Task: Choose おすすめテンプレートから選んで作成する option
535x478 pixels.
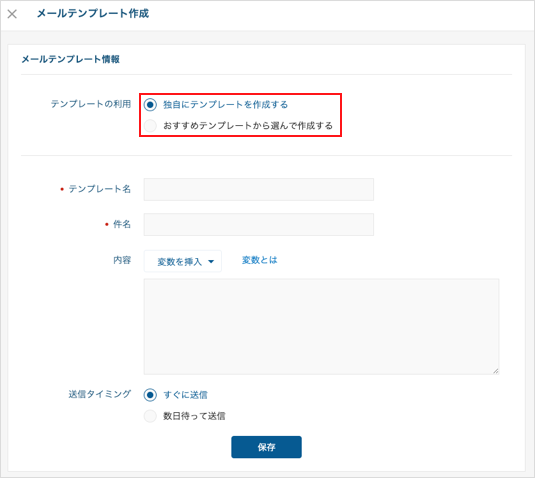Action: tap(150, 126)
